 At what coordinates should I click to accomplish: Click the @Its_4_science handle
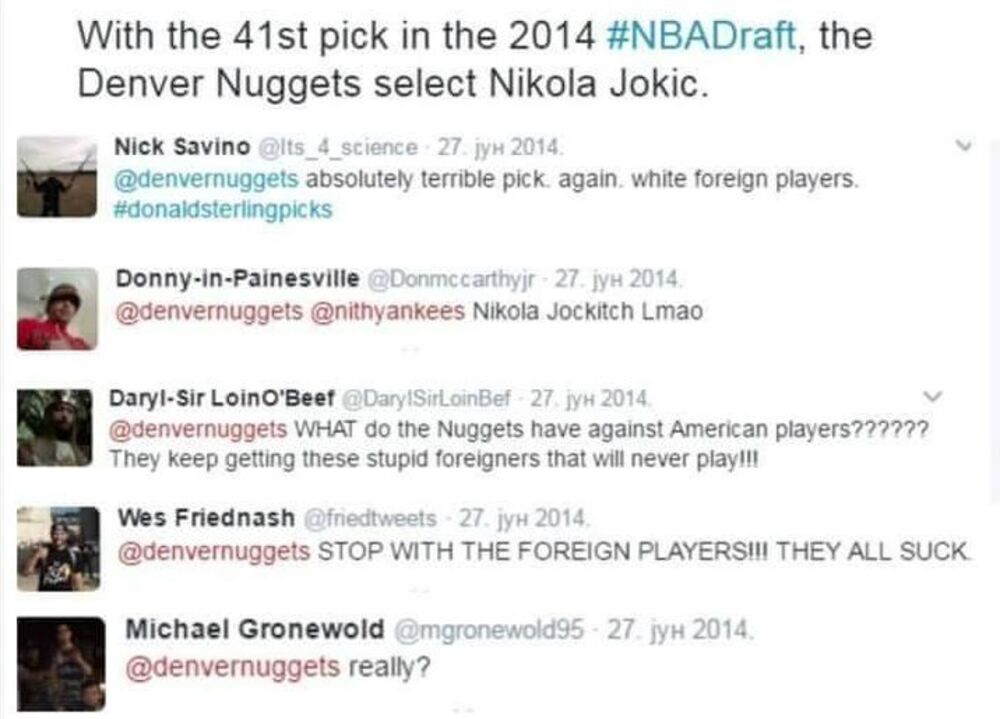(337, 147)
